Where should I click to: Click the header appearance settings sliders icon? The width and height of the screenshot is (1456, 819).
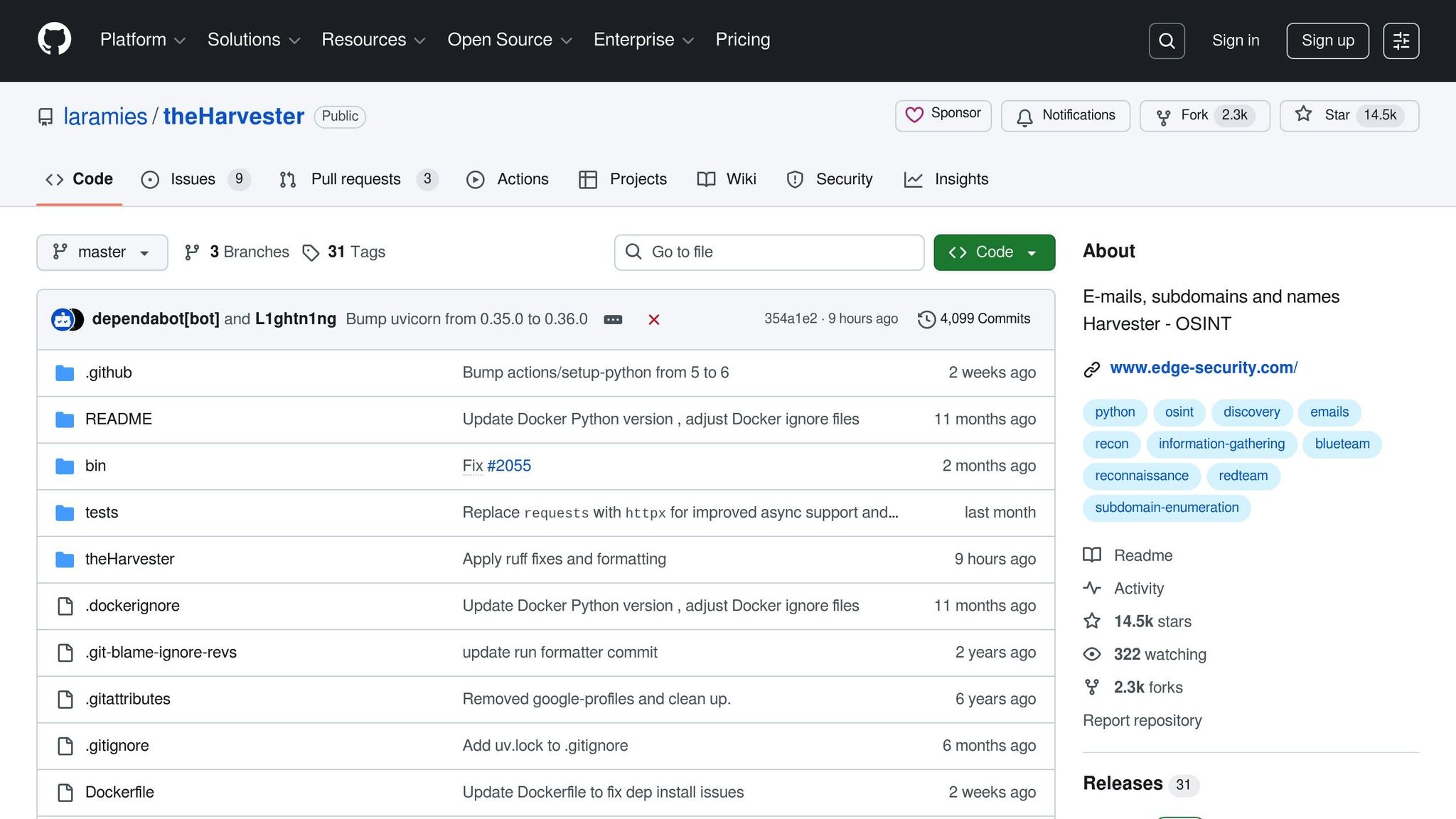[x=1401, y=41]
